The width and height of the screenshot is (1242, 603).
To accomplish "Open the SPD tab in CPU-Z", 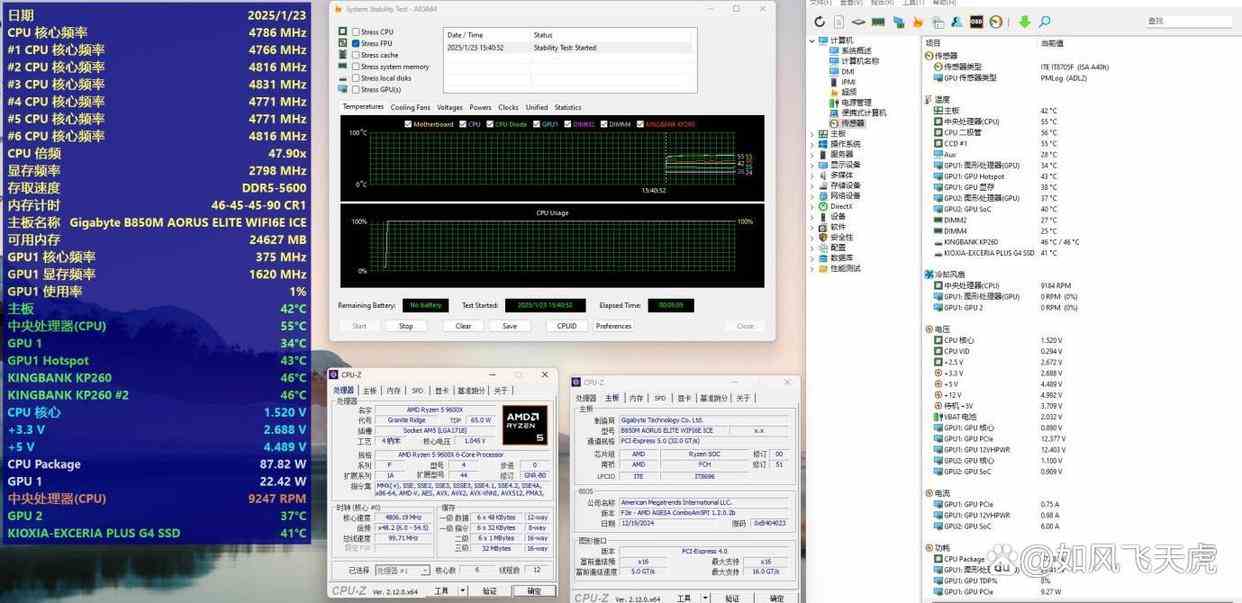I will pos(416,391).
